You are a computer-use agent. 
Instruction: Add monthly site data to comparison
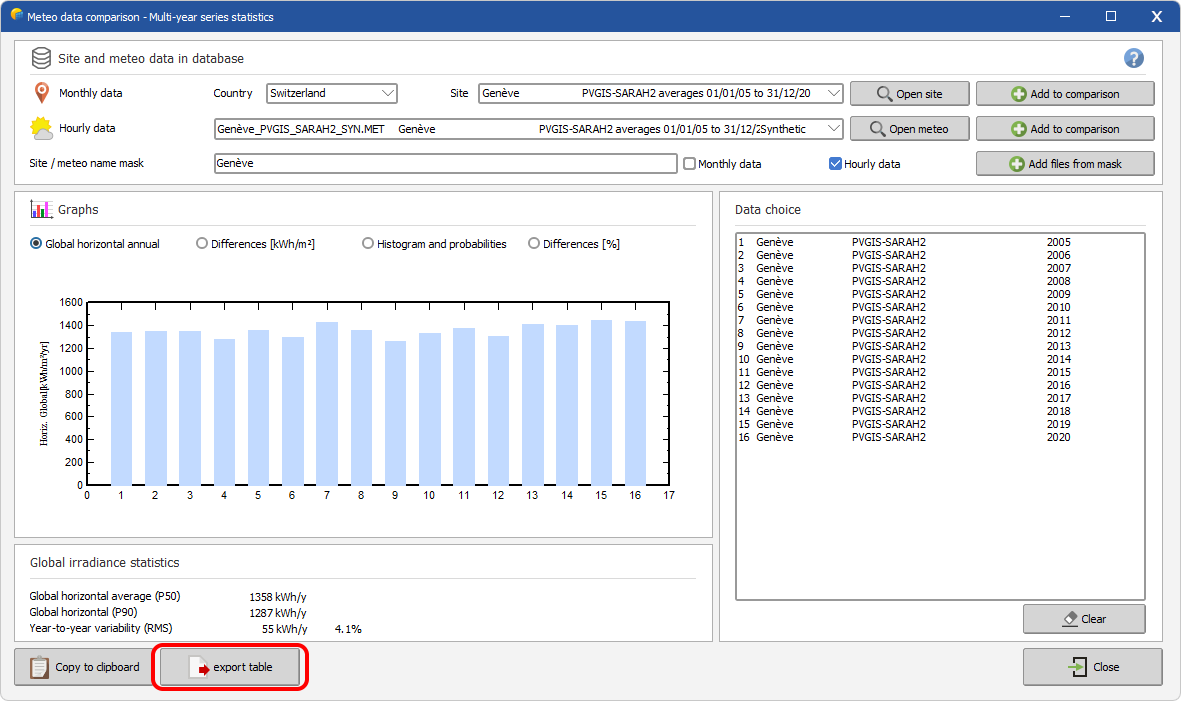1065,93
